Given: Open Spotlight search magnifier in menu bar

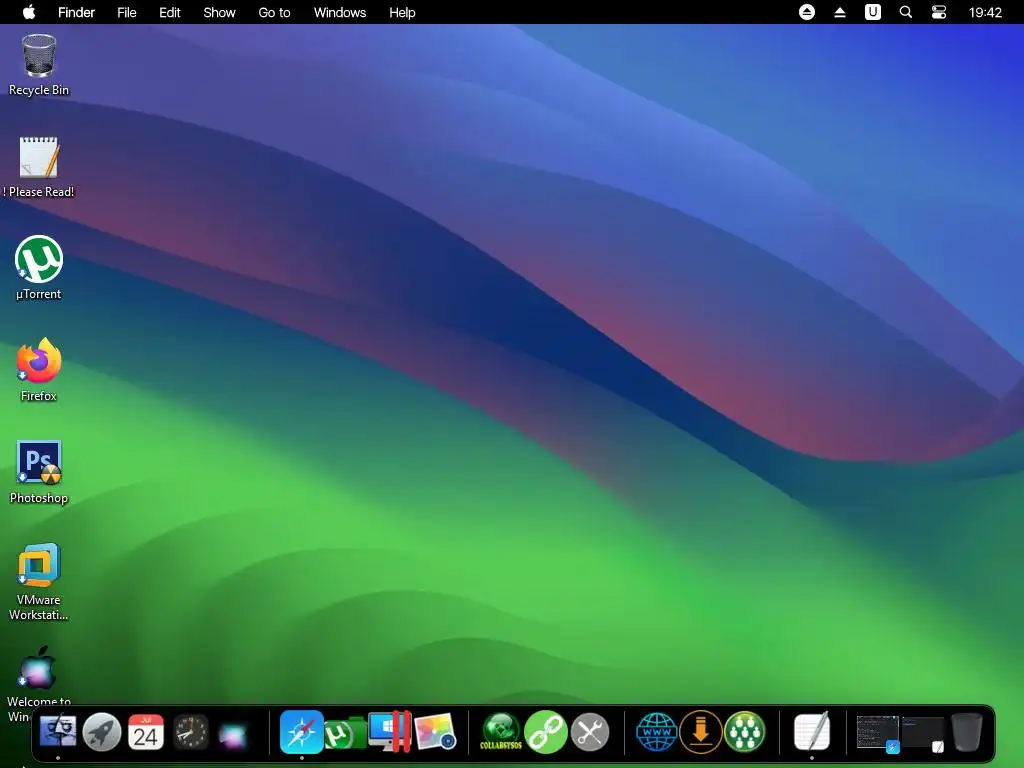Looking at the screenshot, I should tap(906, 12).
